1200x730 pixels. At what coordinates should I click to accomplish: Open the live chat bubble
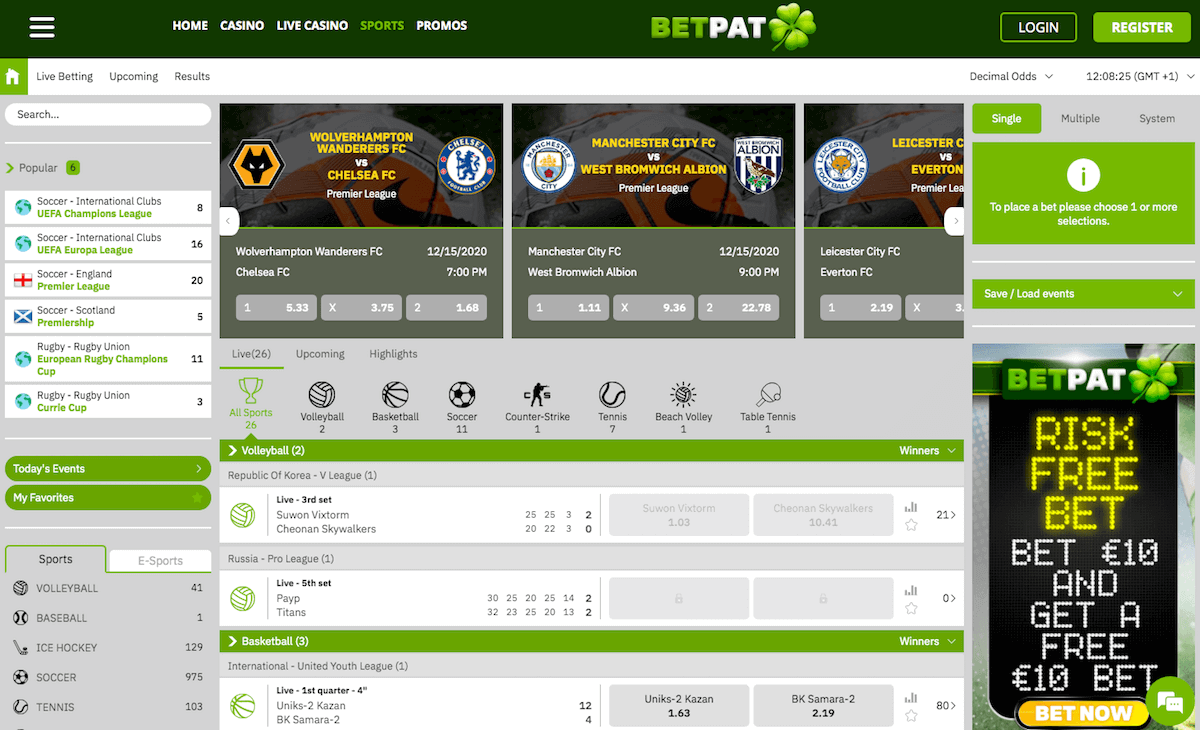(x=1168, y=699)
